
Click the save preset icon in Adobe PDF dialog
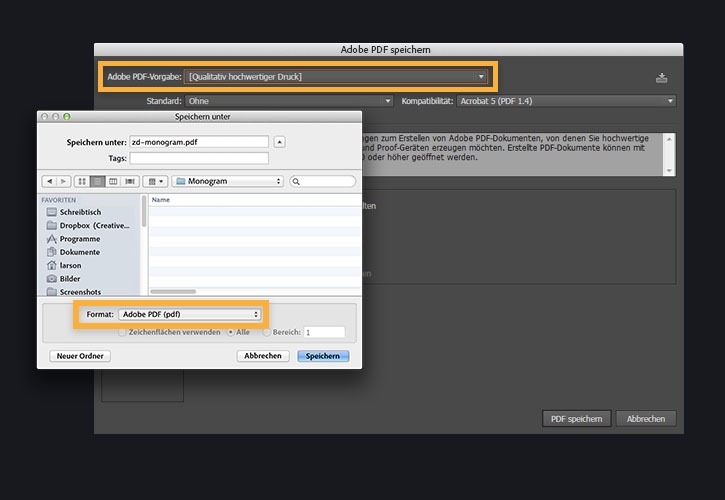click(x=661, y=78)
